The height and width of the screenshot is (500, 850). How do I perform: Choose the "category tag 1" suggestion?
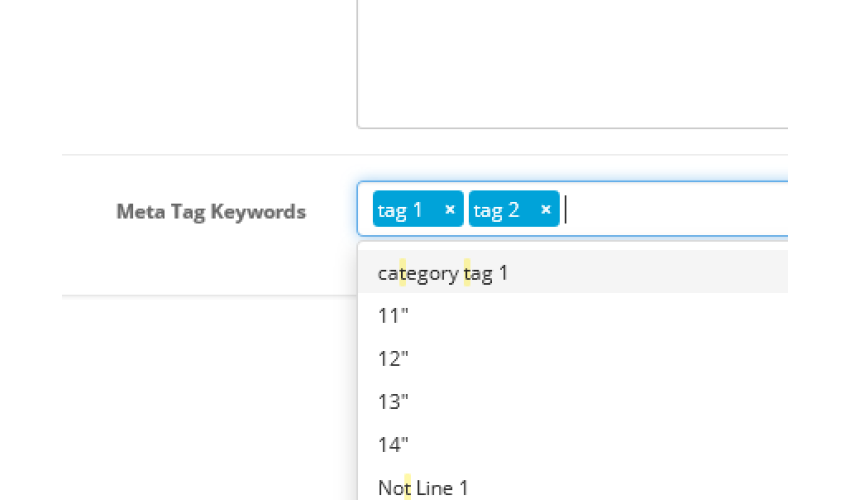pos(572,273)
